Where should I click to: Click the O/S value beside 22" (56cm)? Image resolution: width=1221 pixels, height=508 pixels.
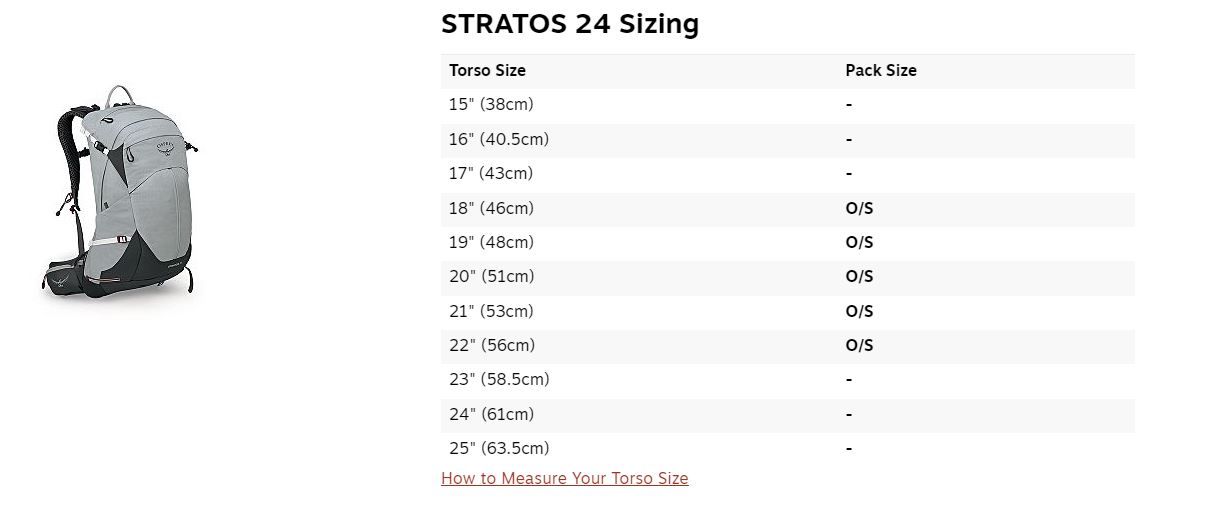pyautogui.click(x=859, y=345)
